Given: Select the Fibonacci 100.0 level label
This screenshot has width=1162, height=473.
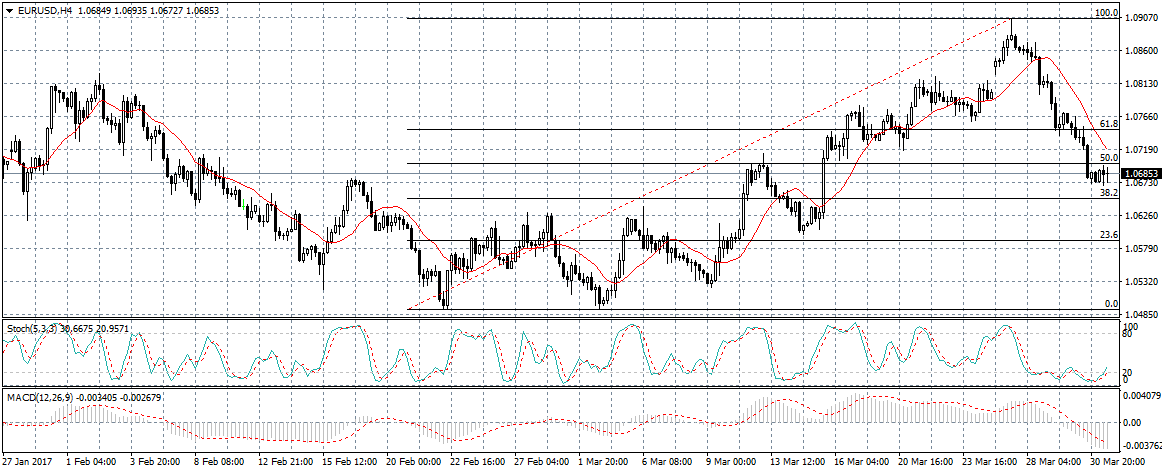Looking at the screenshot, I should [x=1106, y=14].
